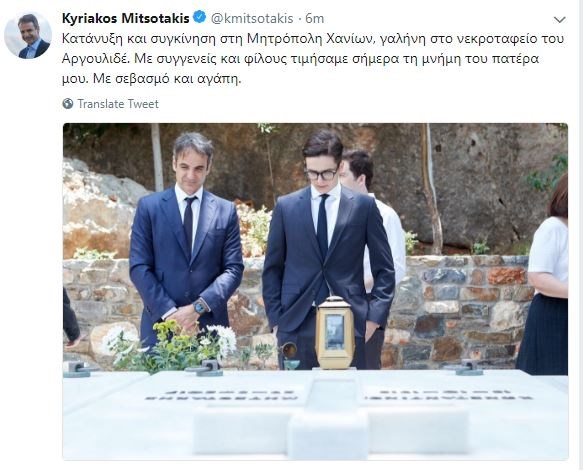Expand the tweet options chevron
583x470 pixels.
pos(560,19)
